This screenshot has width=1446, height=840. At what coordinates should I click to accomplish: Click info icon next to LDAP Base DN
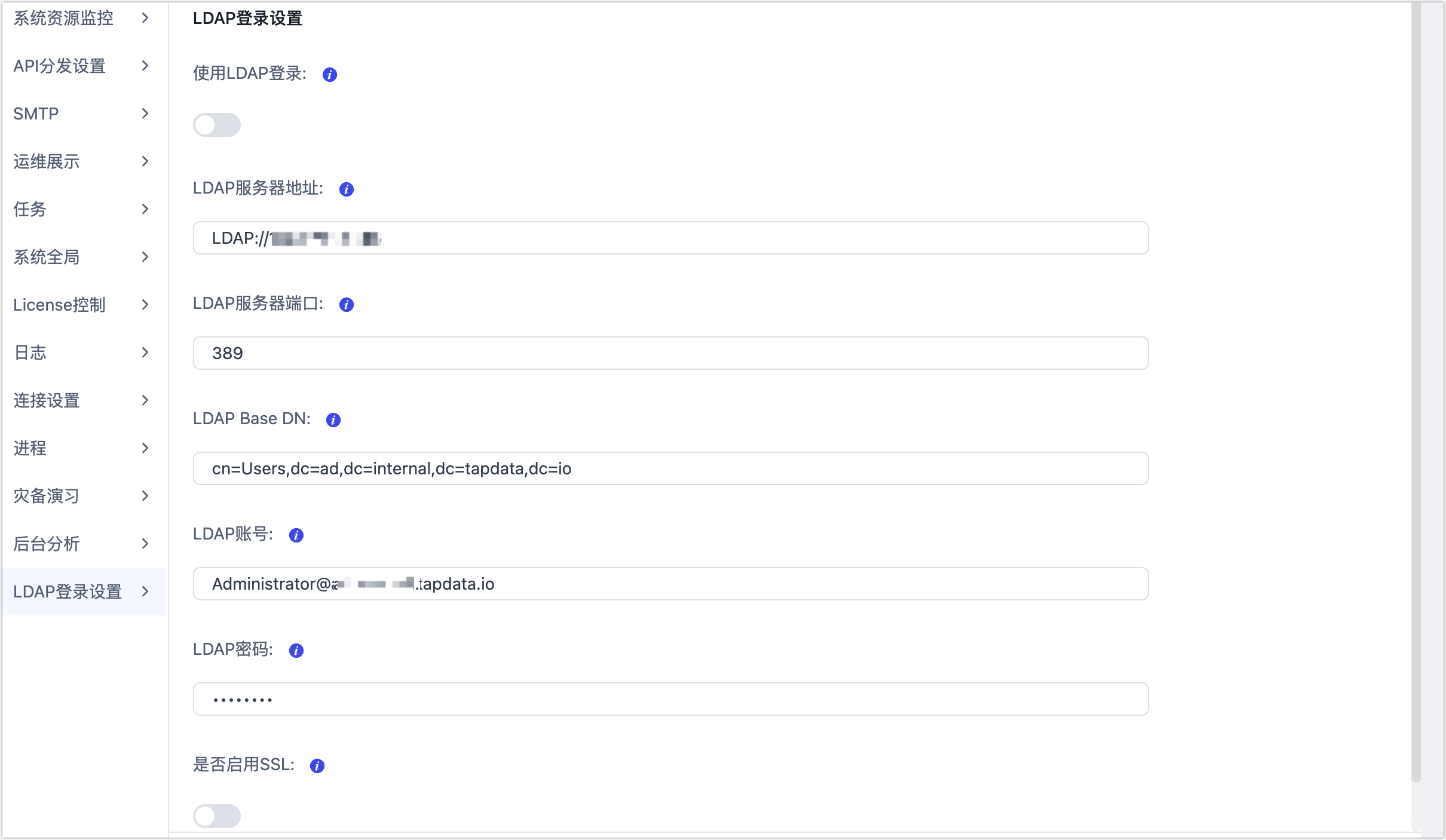tap(333, 420)
